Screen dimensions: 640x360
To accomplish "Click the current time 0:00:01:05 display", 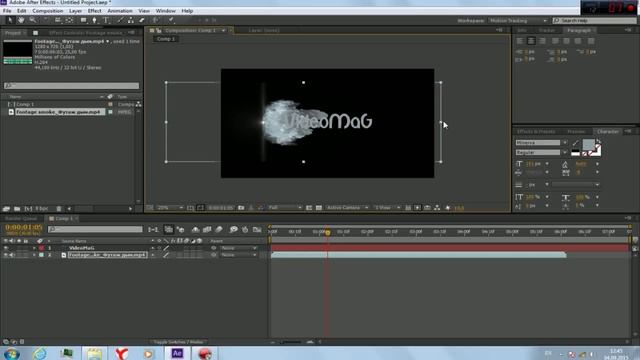I will 24,227.
